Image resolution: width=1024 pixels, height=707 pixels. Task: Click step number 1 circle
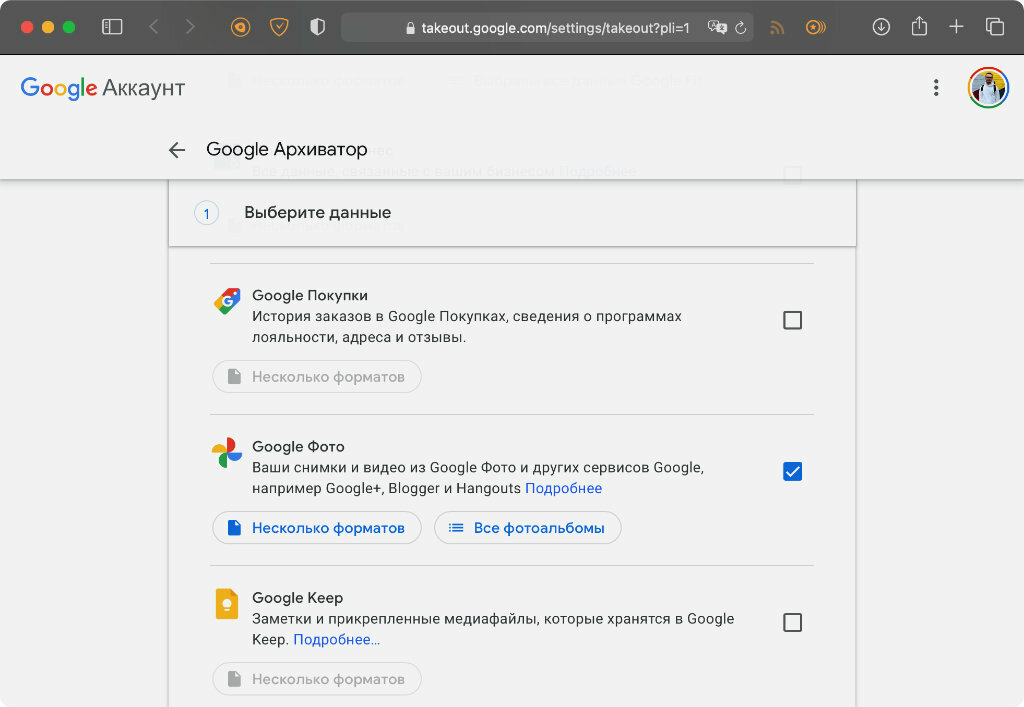click(x=206, y=213)
